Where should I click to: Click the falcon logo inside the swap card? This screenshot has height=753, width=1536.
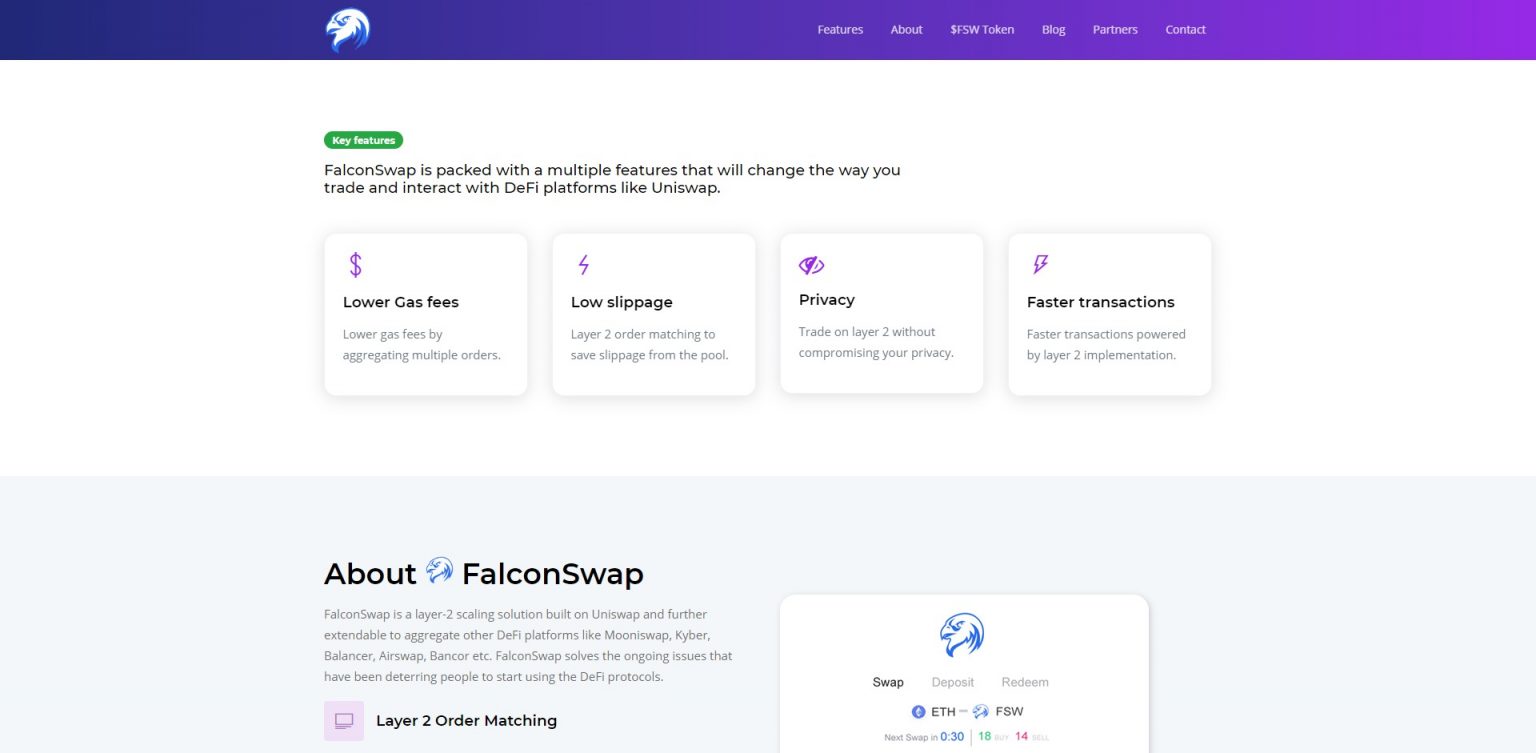click(x=963, y=634)
